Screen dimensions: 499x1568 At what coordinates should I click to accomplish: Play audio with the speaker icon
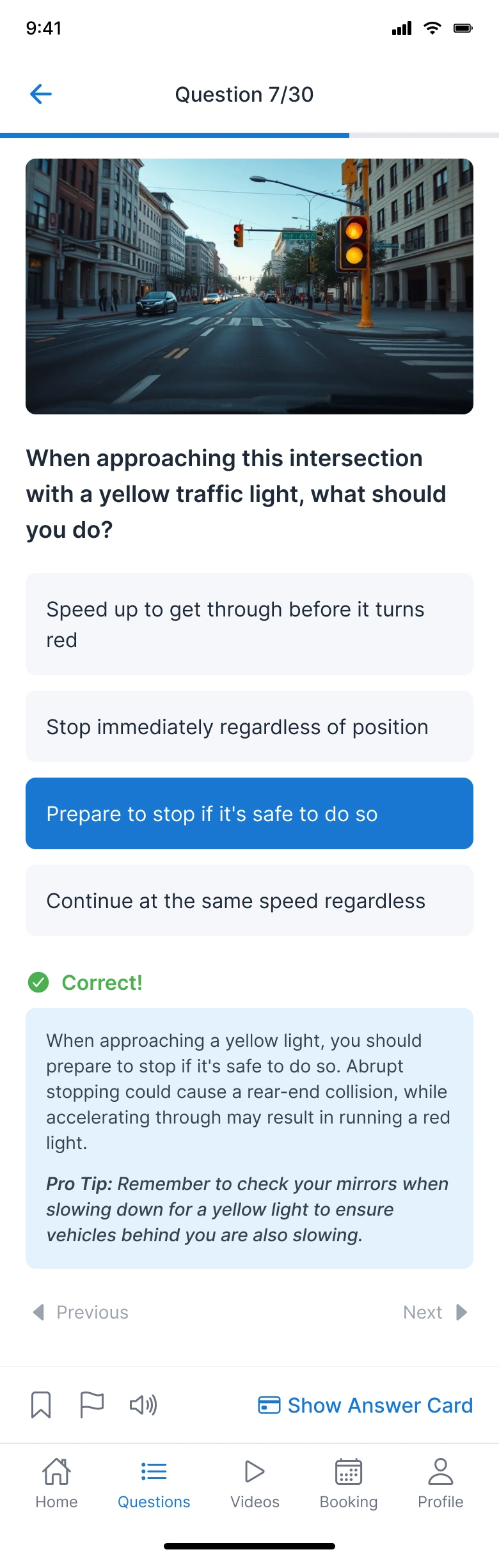(143, 1405)
